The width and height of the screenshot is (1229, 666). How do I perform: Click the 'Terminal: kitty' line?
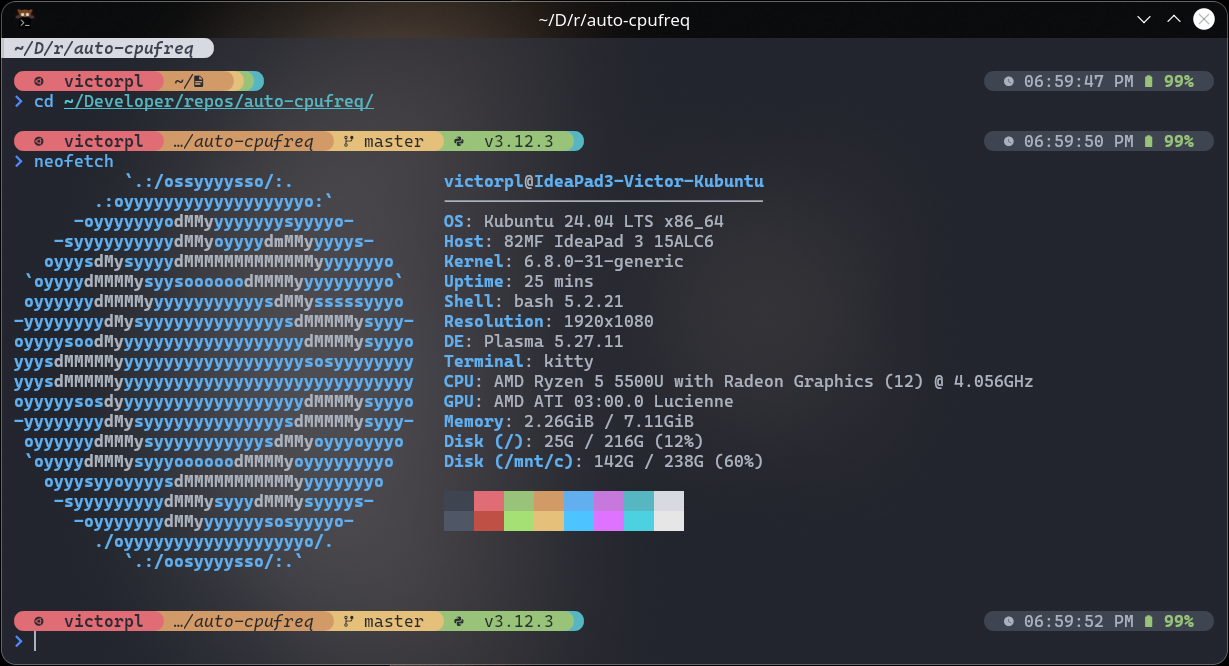pyautogui.click(x=519, y=361)
